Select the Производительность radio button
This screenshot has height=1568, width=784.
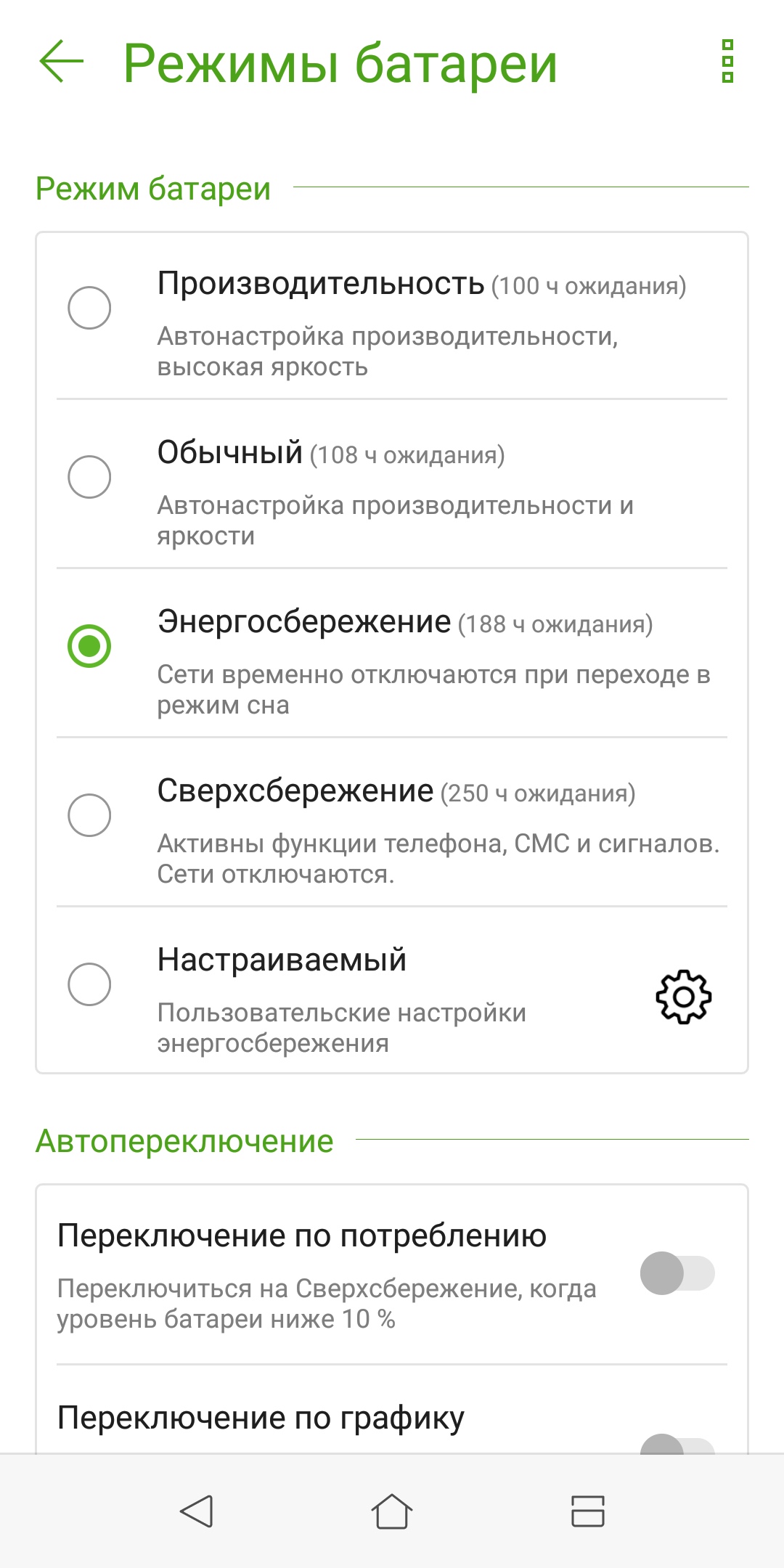89,308
